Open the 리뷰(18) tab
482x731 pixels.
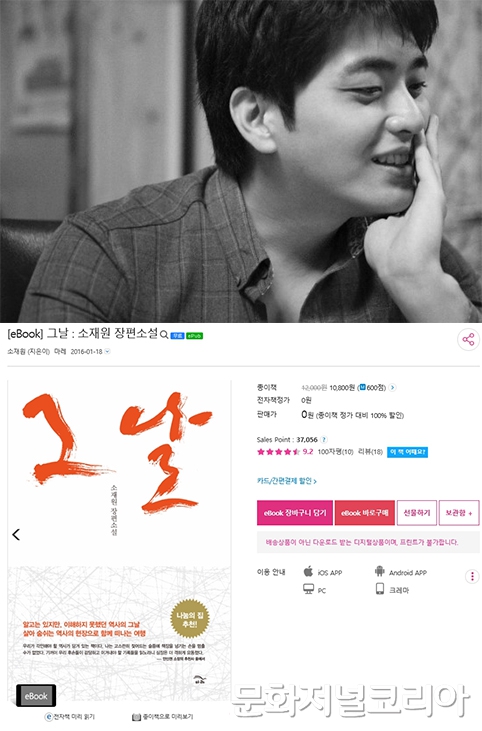coord(370,452)
